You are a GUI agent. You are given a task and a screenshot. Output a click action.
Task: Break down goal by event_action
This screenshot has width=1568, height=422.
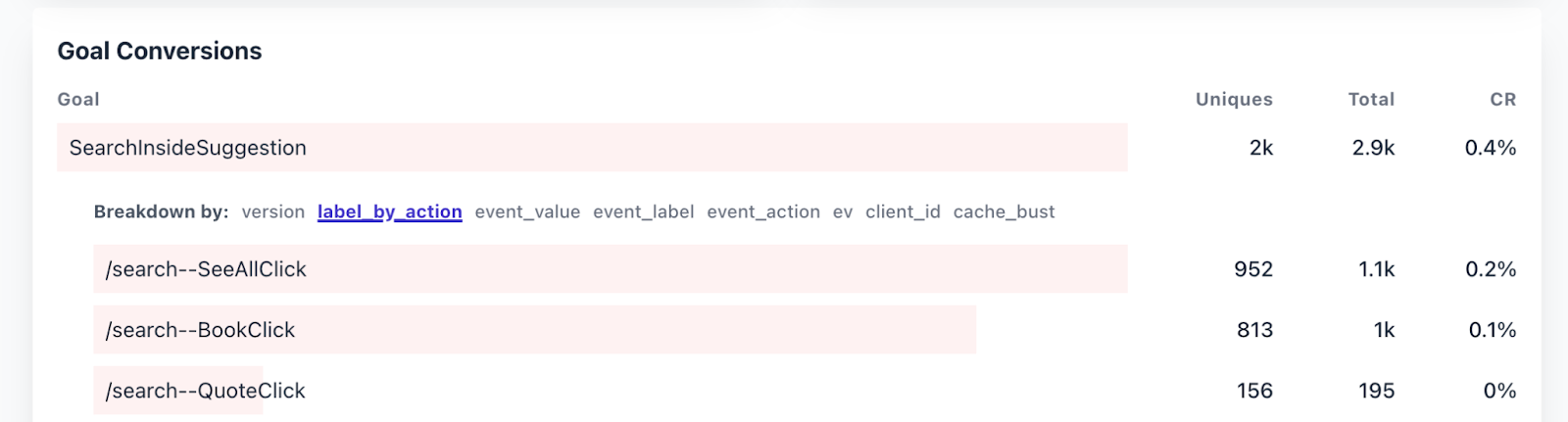tap(763, 211)
